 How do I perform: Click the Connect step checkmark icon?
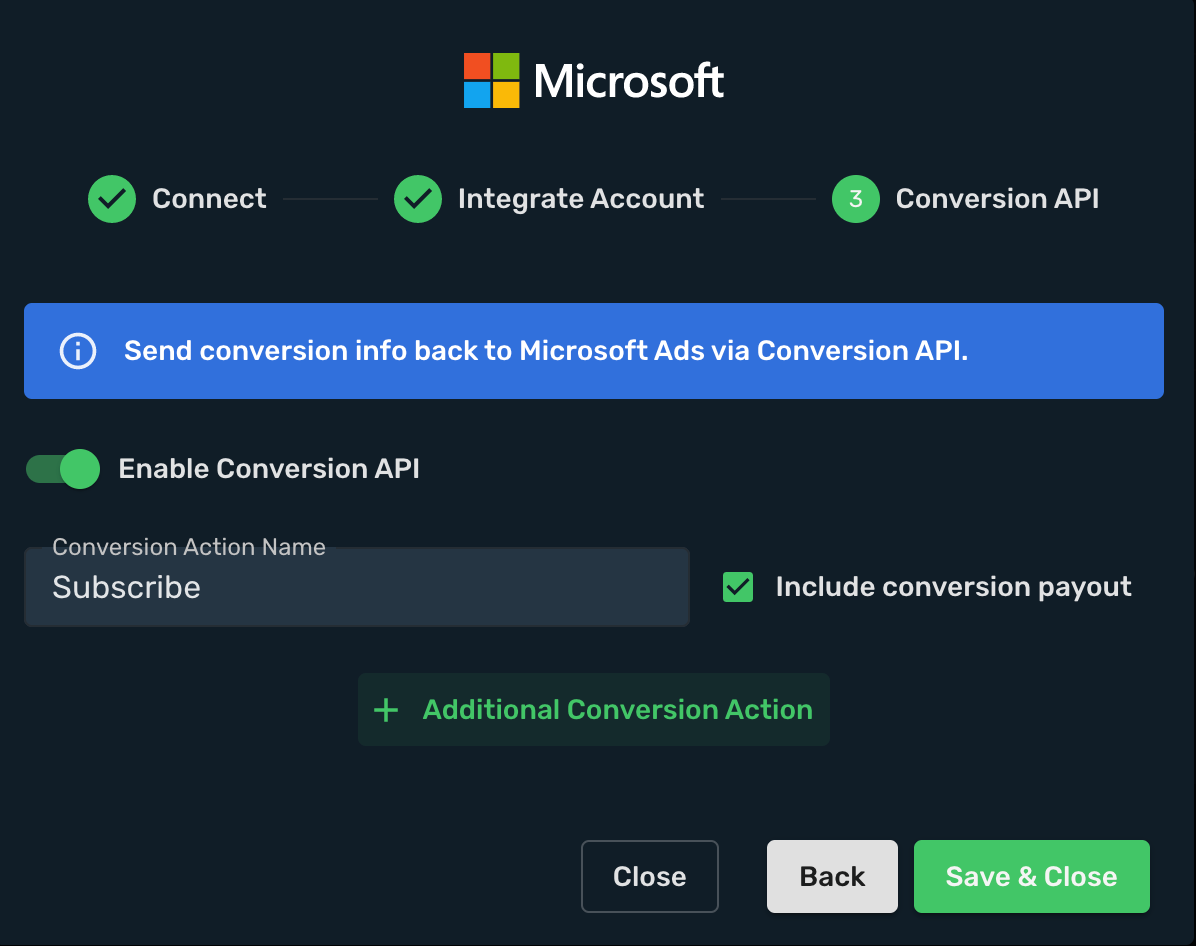112,199
